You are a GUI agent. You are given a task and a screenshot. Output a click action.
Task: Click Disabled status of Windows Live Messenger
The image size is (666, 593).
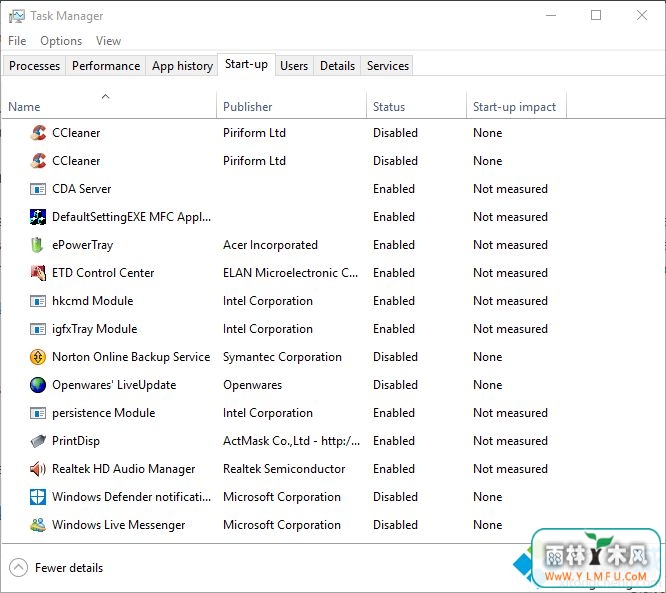pyautogui.click(x=395, y=525)
